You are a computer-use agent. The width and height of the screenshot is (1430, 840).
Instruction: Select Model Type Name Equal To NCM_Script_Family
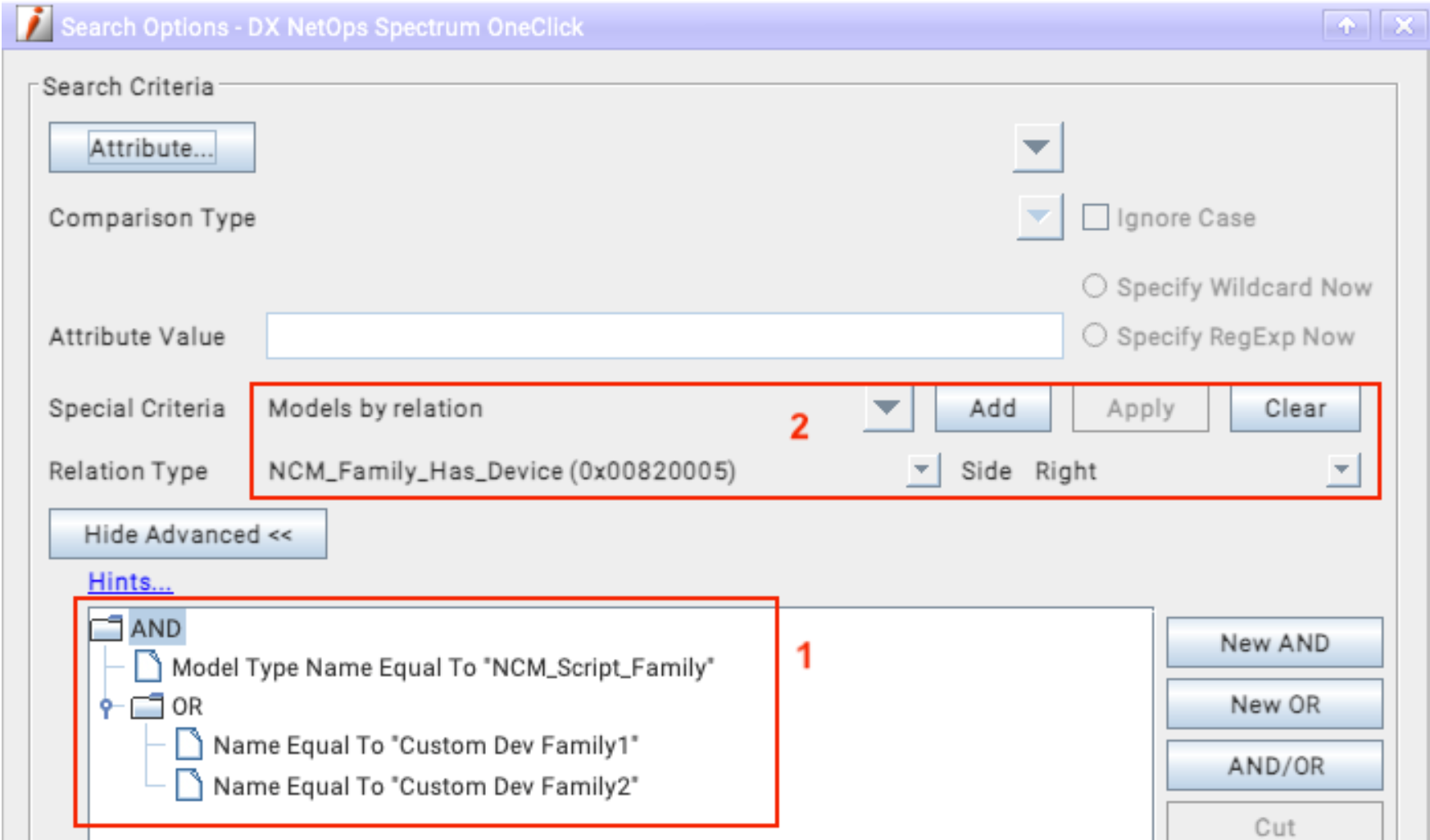coord(443,668)
